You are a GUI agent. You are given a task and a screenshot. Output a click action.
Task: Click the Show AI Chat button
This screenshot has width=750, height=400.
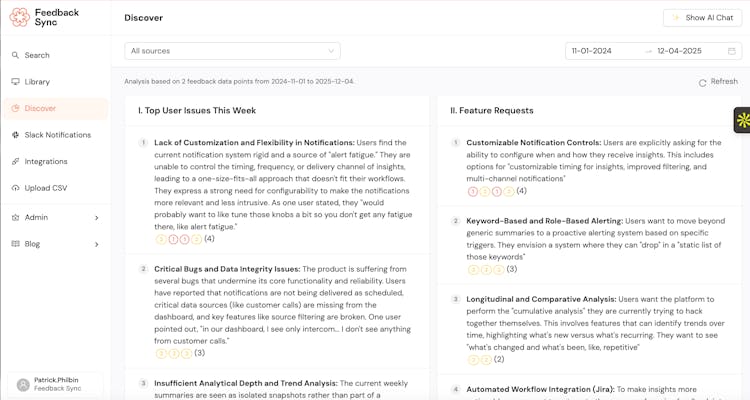click(701, 18)
